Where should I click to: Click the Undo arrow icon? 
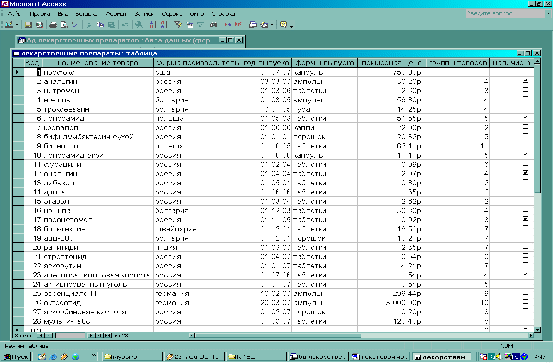point(125,25)
